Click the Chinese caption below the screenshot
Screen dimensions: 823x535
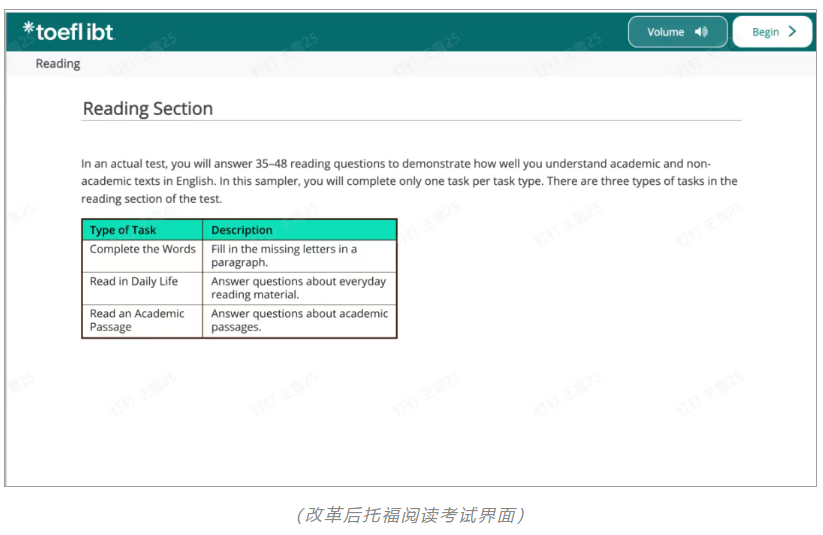tap(411, 515)
